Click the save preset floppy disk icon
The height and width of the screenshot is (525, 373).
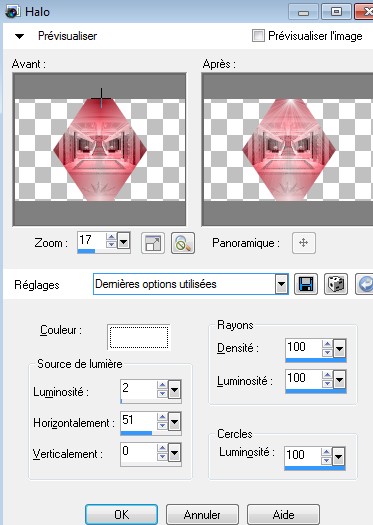tap(306, 284)
